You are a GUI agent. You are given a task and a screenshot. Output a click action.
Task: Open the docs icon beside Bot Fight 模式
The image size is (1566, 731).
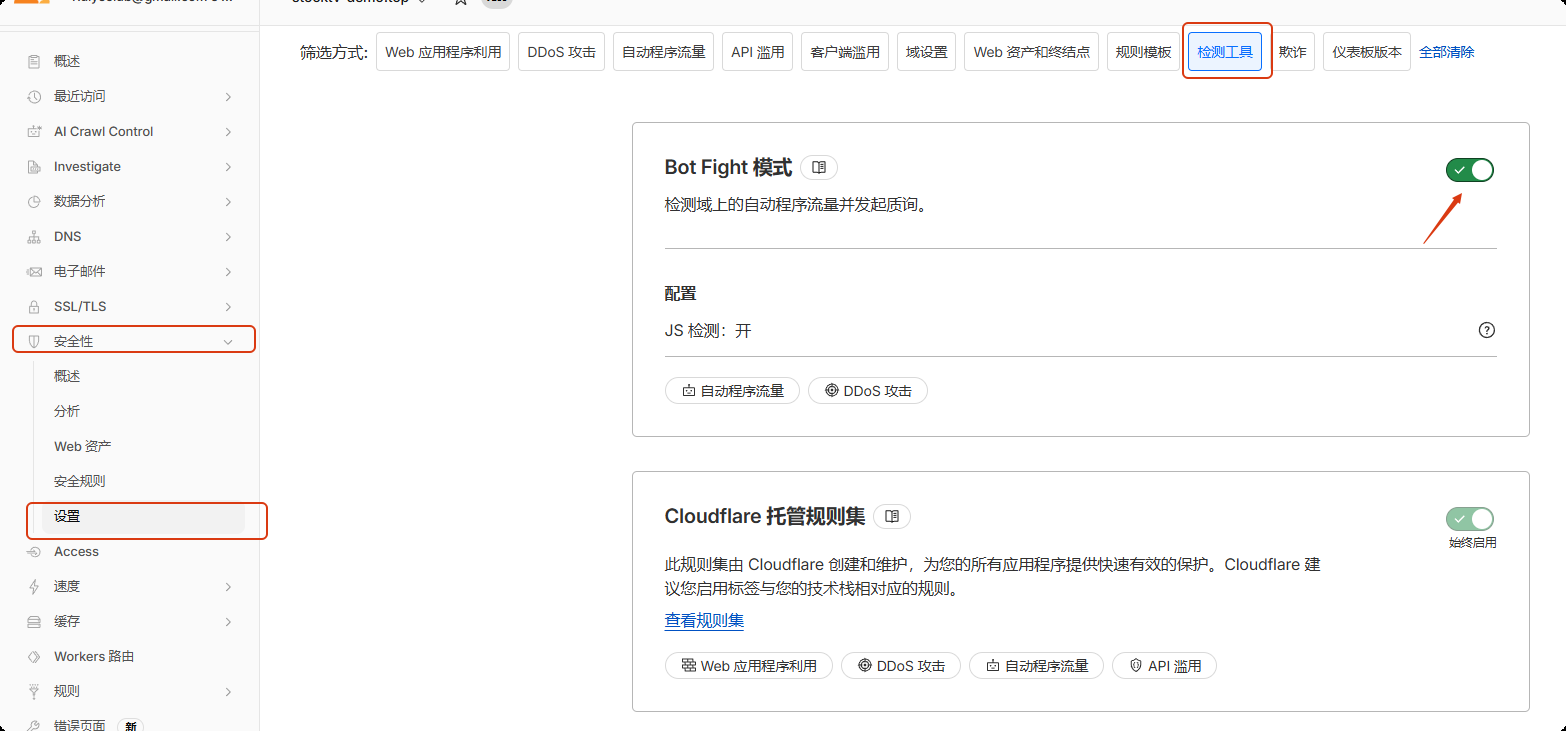click(x=819, y=168)
